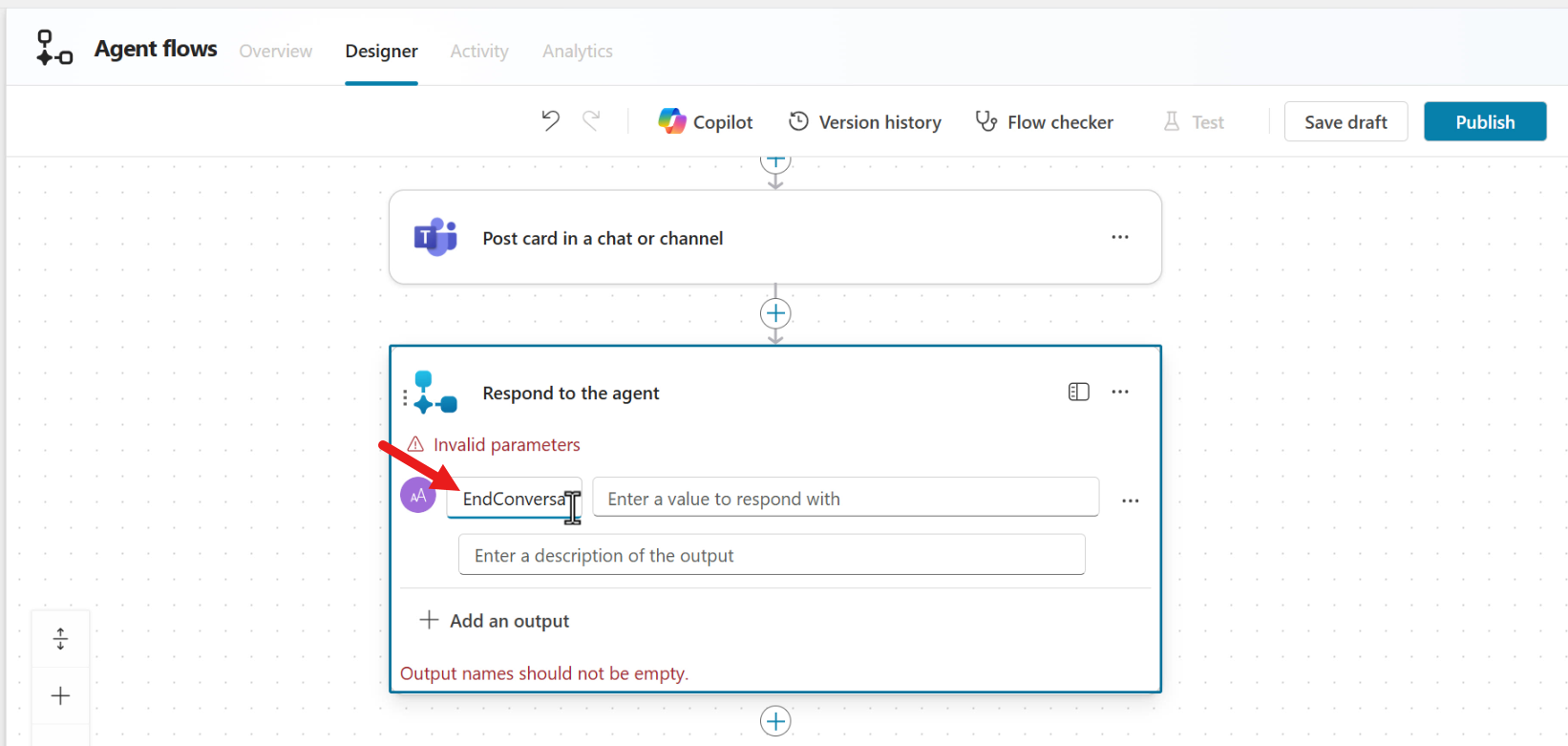This screenshot has height=746, width=1568.
Task: Add a step below Respond to the agent
Action: (x=775, y=721)
